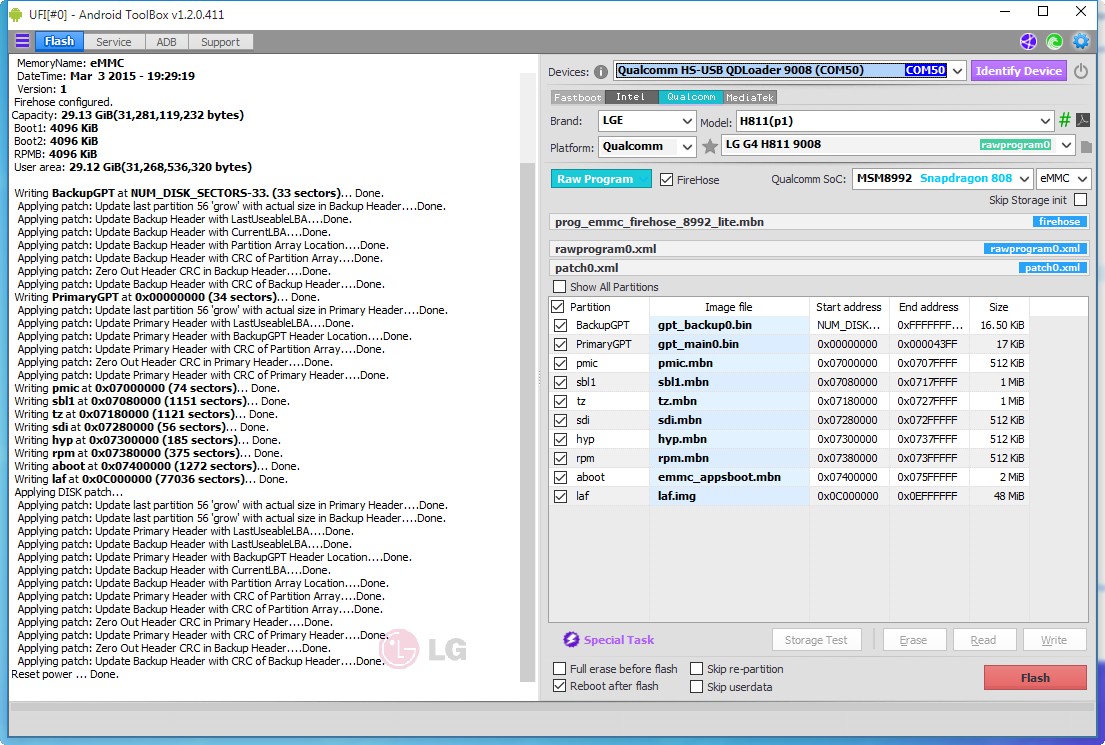1105x745 pixels.
Task: Open the eMMC storage type dropdown
Action: (x=1063, y=178)
